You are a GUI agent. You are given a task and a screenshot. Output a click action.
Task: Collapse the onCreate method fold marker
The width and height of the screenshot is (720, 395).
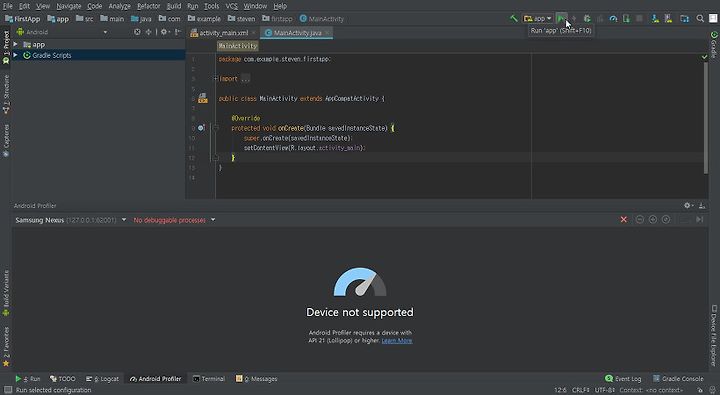pos(216,128)
